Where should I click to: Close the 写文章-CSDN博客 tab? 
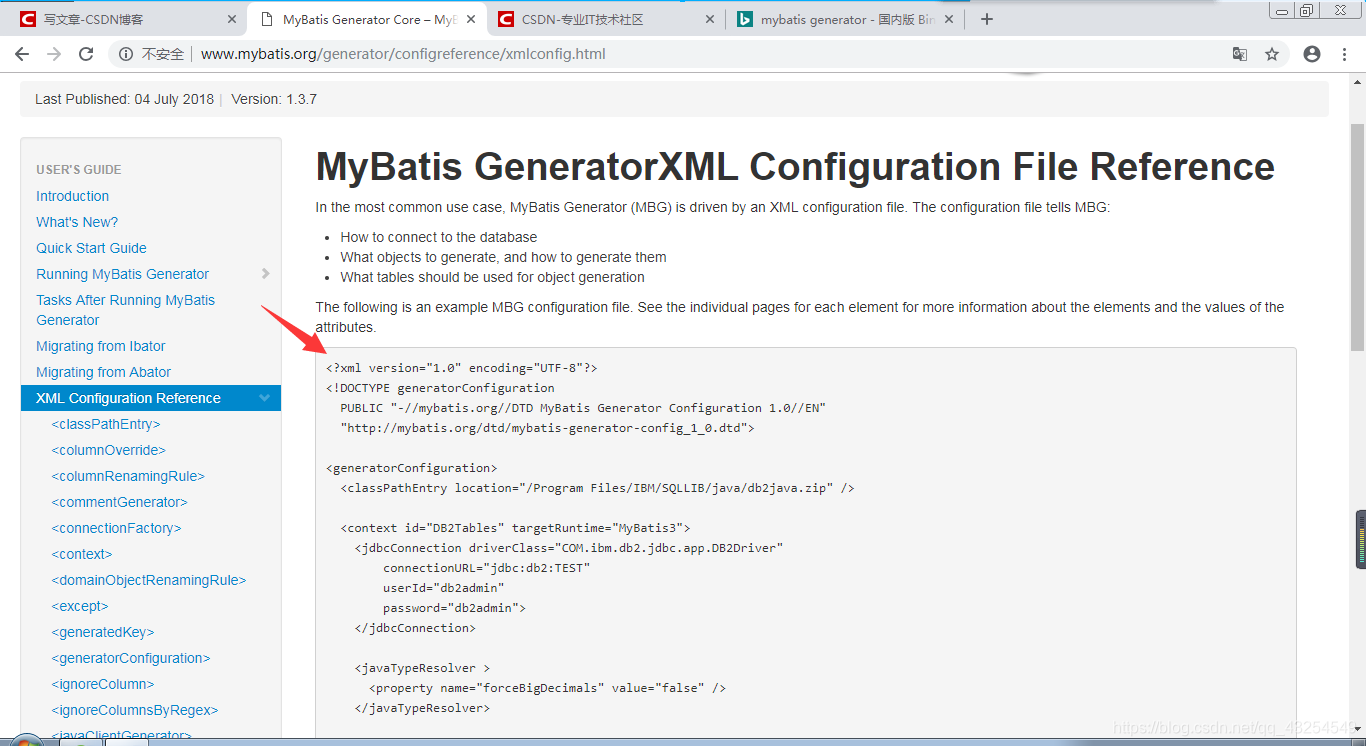point(233,19)
